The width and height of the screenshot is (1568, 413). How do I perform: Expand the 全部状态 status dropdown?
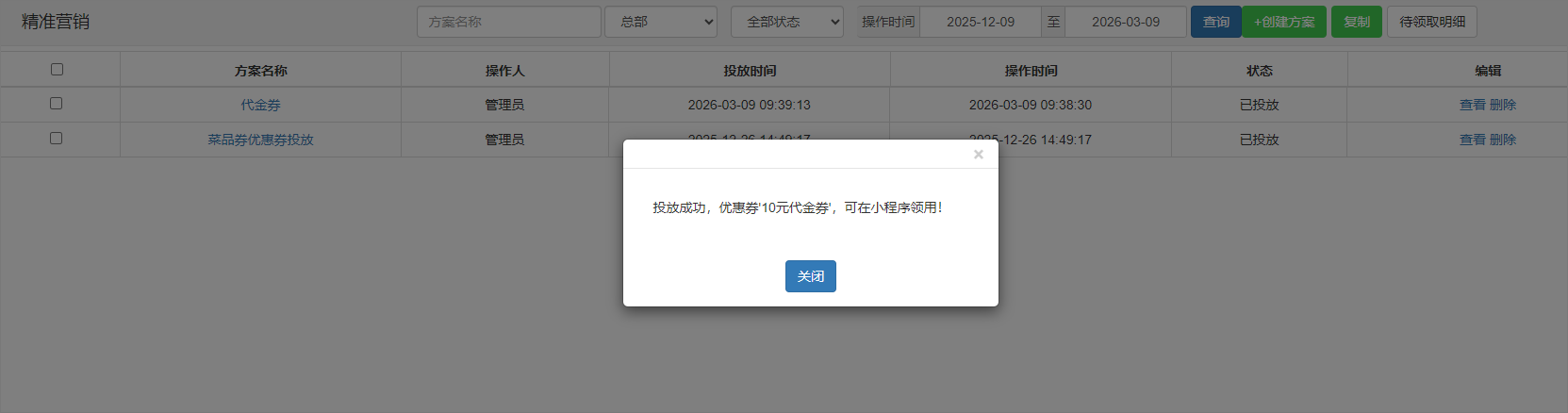[786, 22]
